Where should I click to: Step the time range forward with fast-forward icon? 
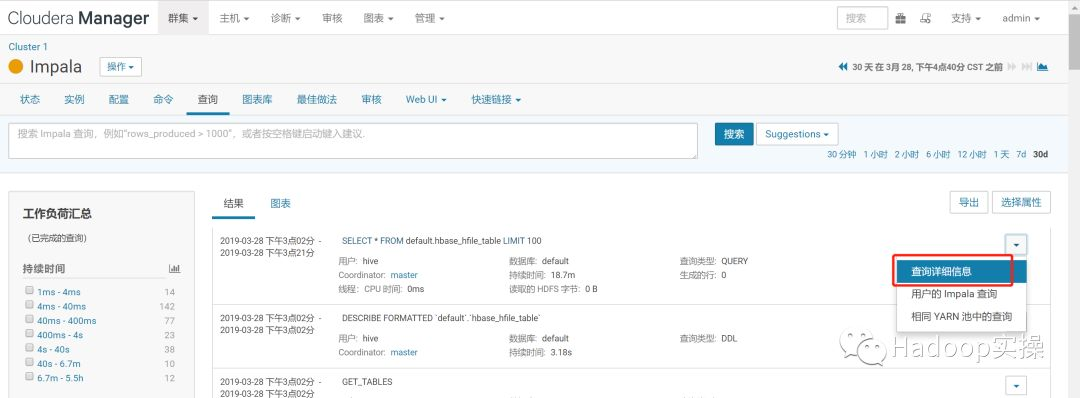coord(1011,67)
